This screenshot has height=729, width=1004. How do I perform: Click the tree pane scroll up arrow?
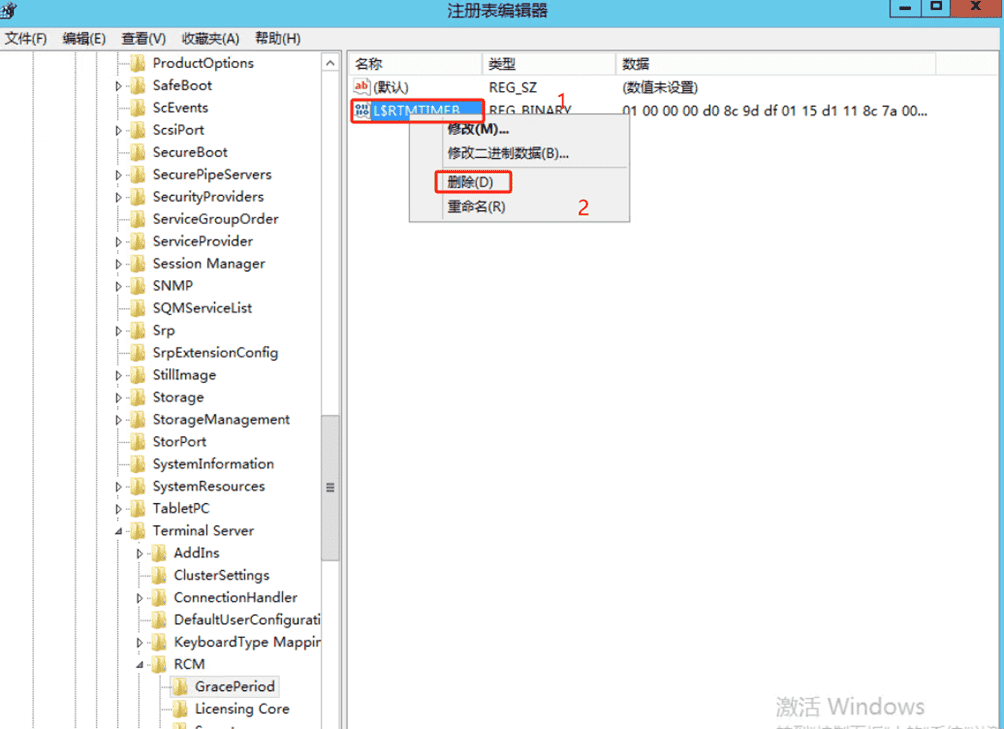point(330,63)
